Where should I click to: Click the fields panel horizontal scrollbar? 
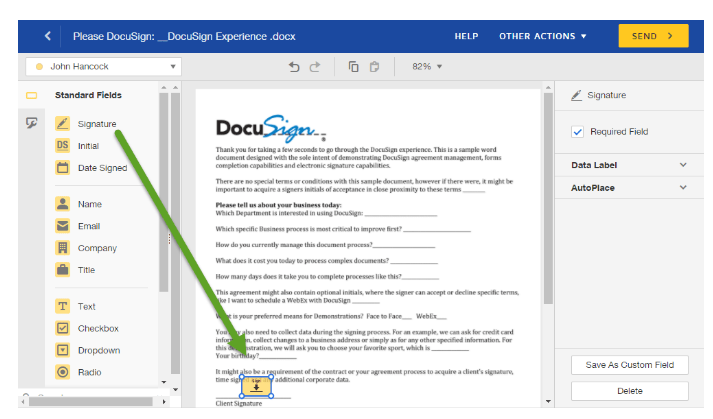tap(91, 402)
